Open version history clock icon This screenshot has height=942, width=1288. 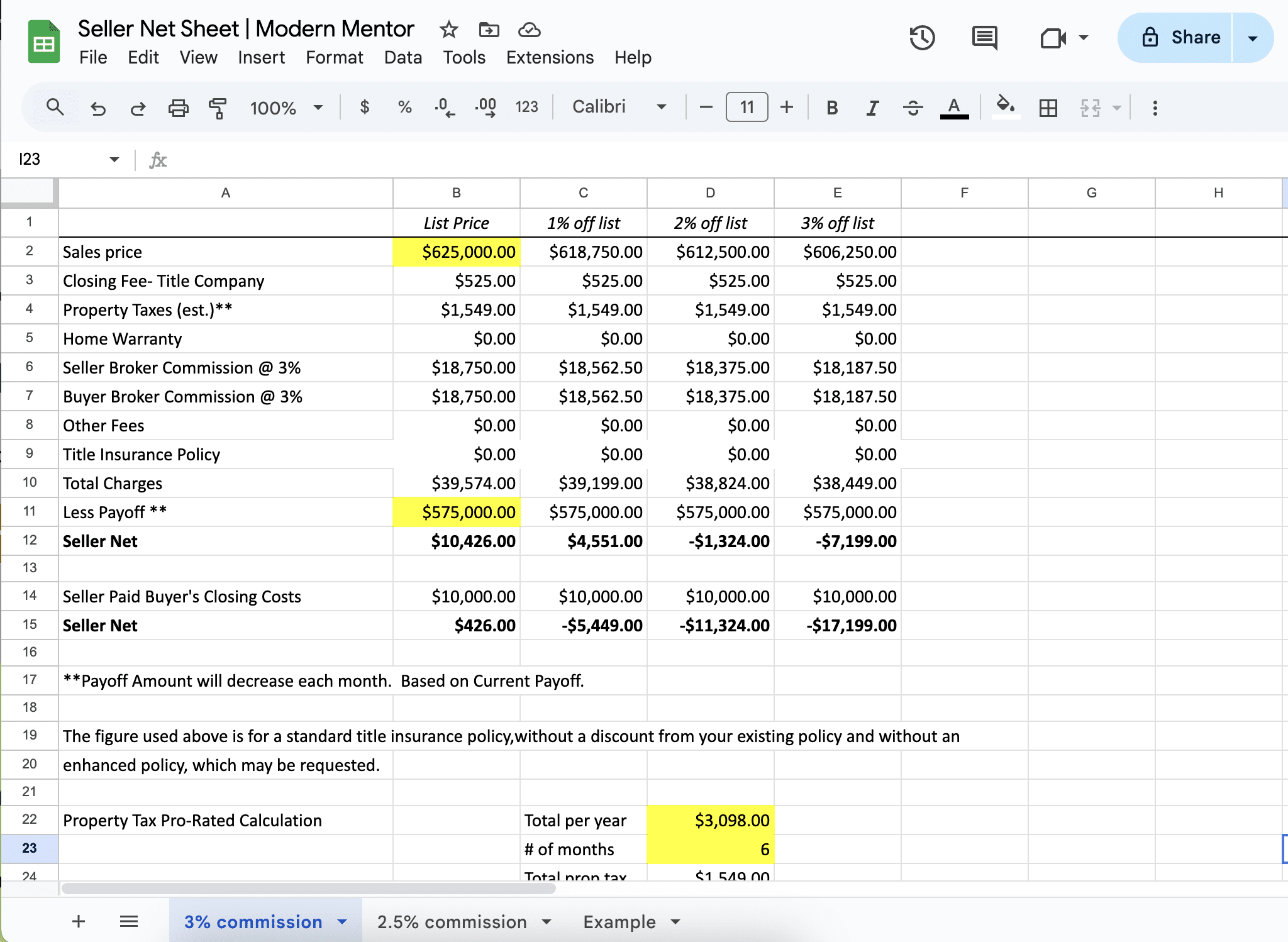(922, 38)
